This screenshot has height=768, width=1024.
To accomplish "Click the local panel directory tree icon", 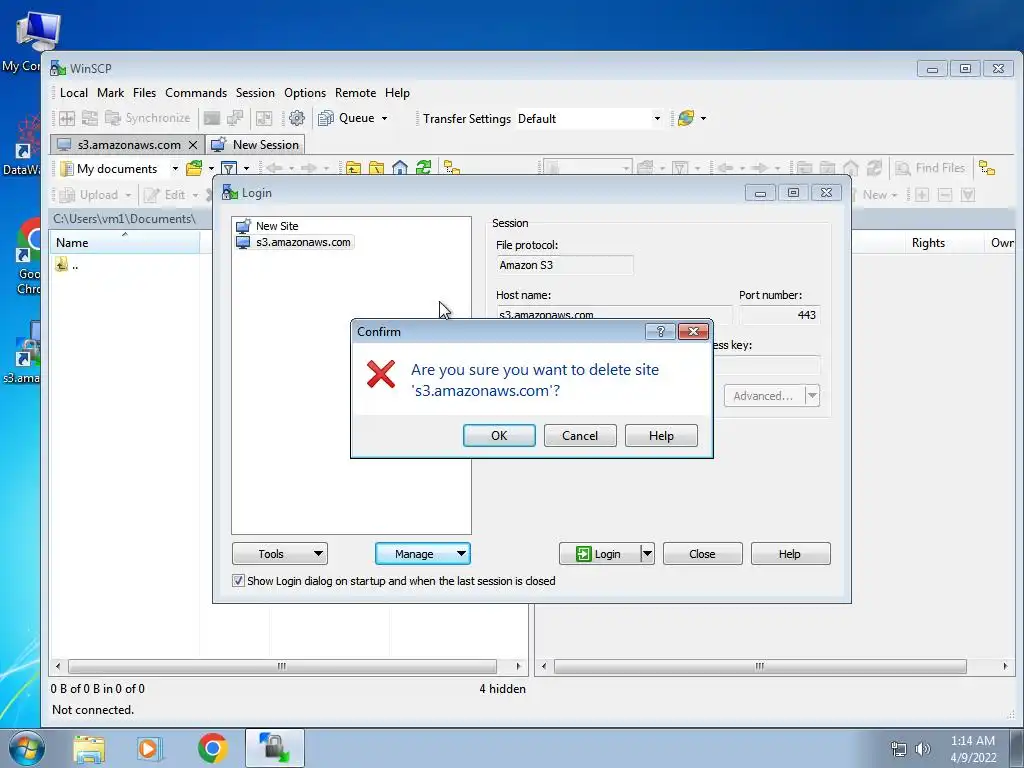I will tap(452, 168).
